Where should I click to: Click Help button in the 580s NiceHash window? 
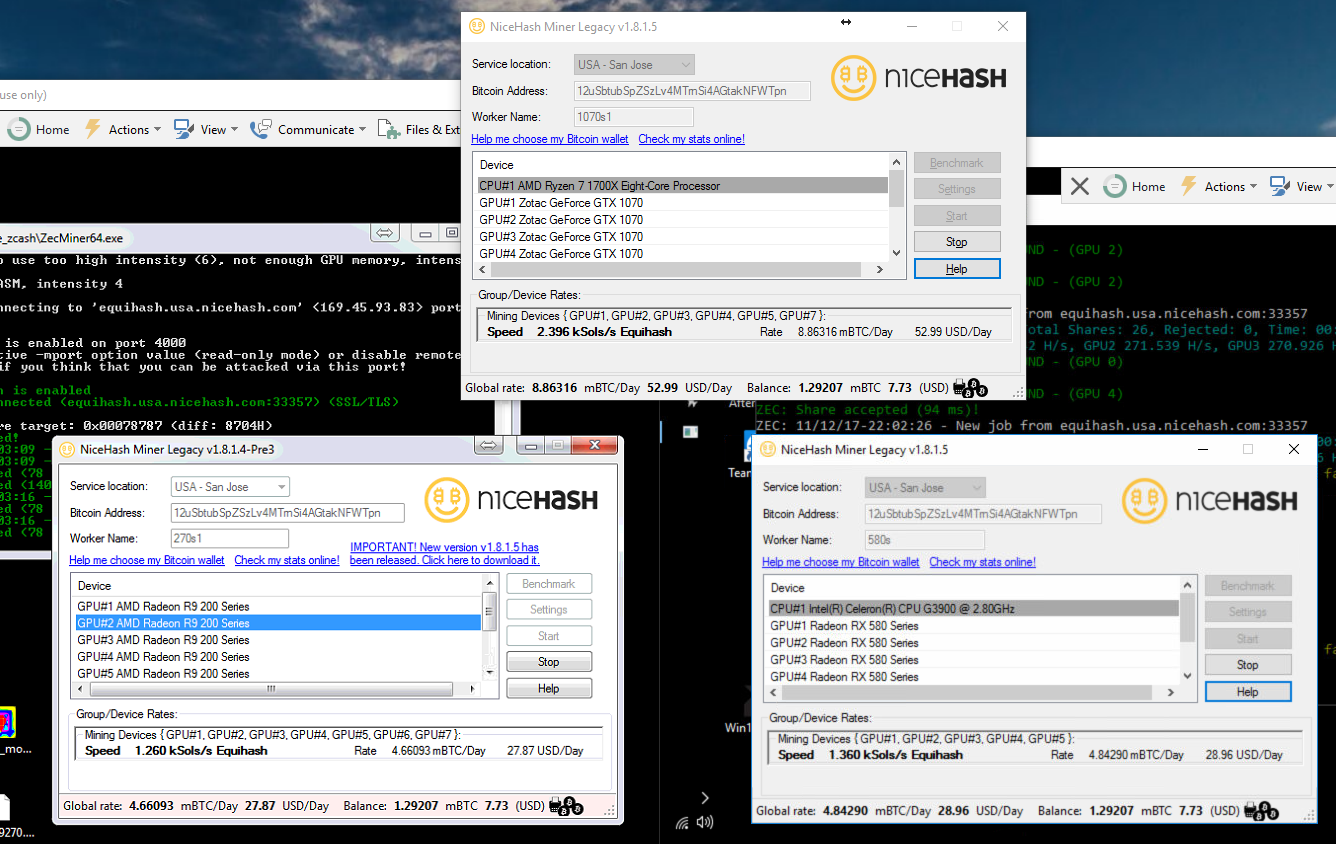[1248, 692]
